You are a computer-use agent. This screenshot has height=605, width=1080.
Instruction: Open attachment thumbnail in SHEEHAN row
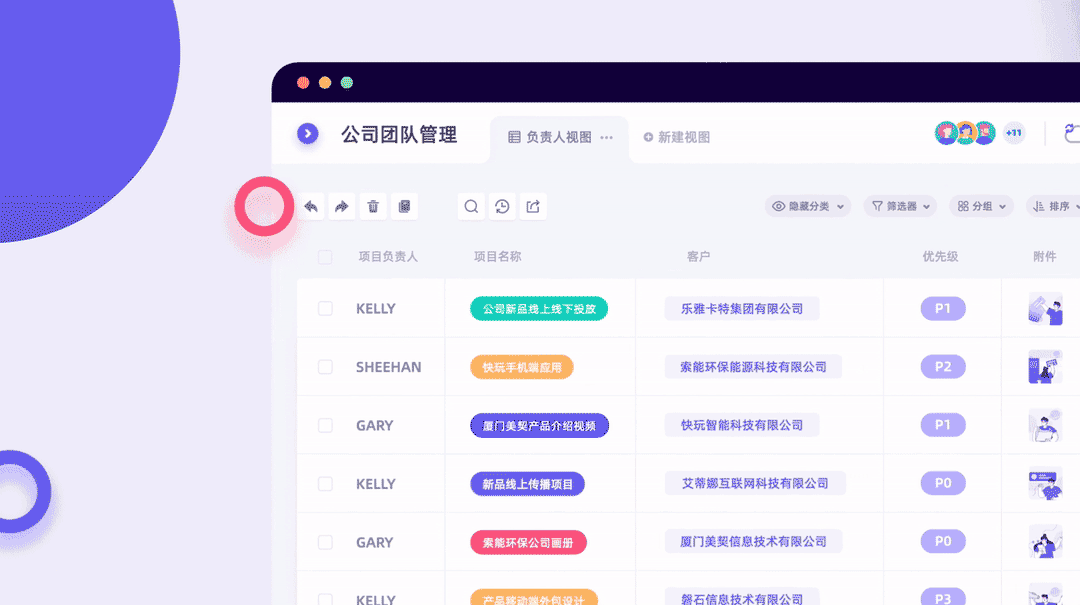[1045, 367]
